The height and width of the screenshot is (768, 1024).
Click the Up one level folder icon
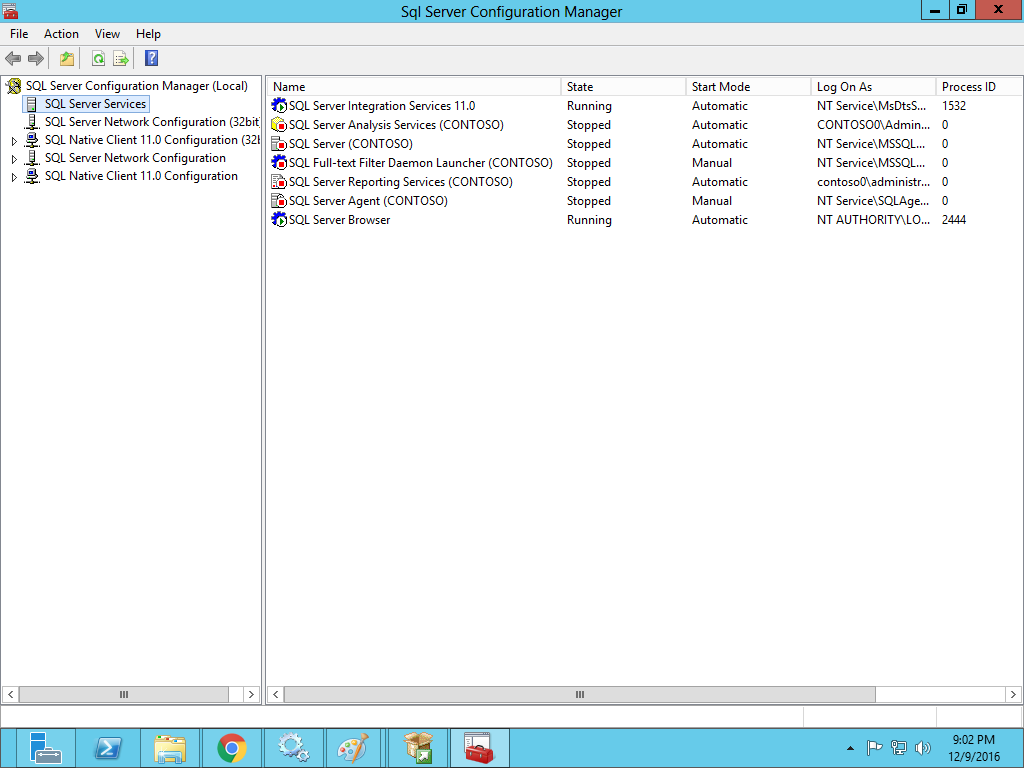point(67,59)
